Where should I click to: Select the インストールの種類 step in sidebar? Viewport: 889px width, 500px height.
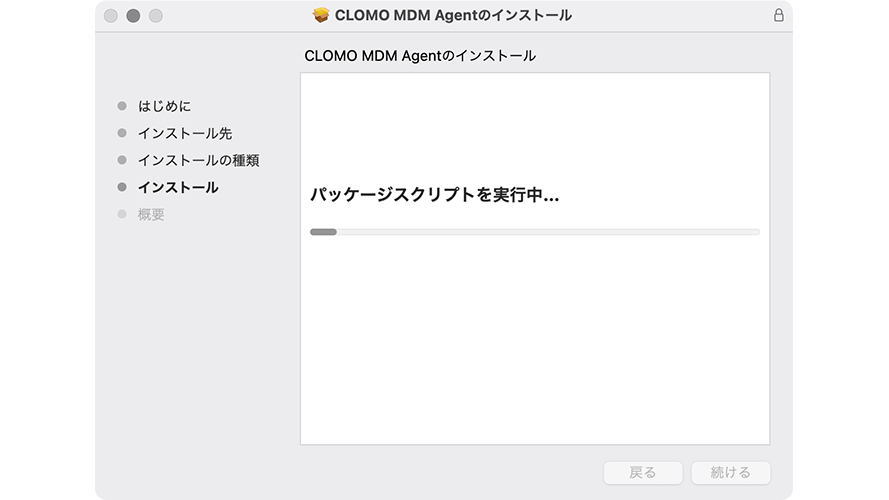coord(198,160)
